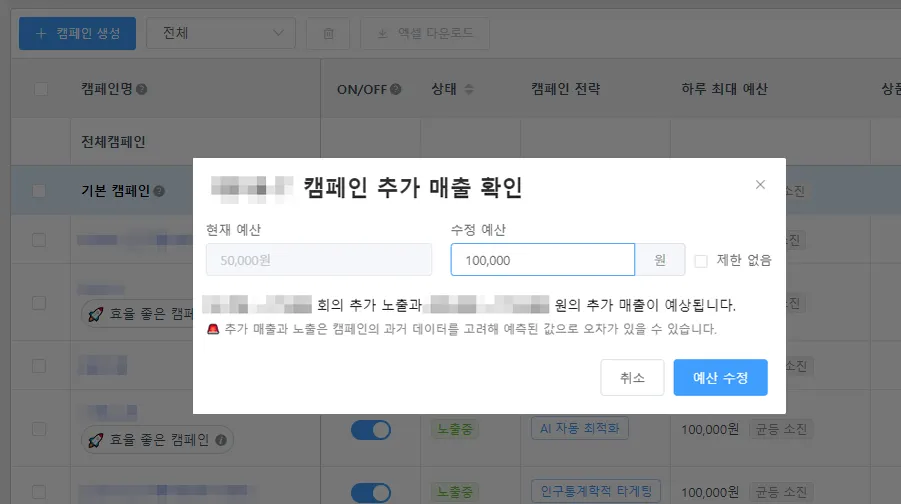Check checkbox of AI 자동 최적화 row
The image size is (901, 504).
pyautogui.click(x=39, y=429)
